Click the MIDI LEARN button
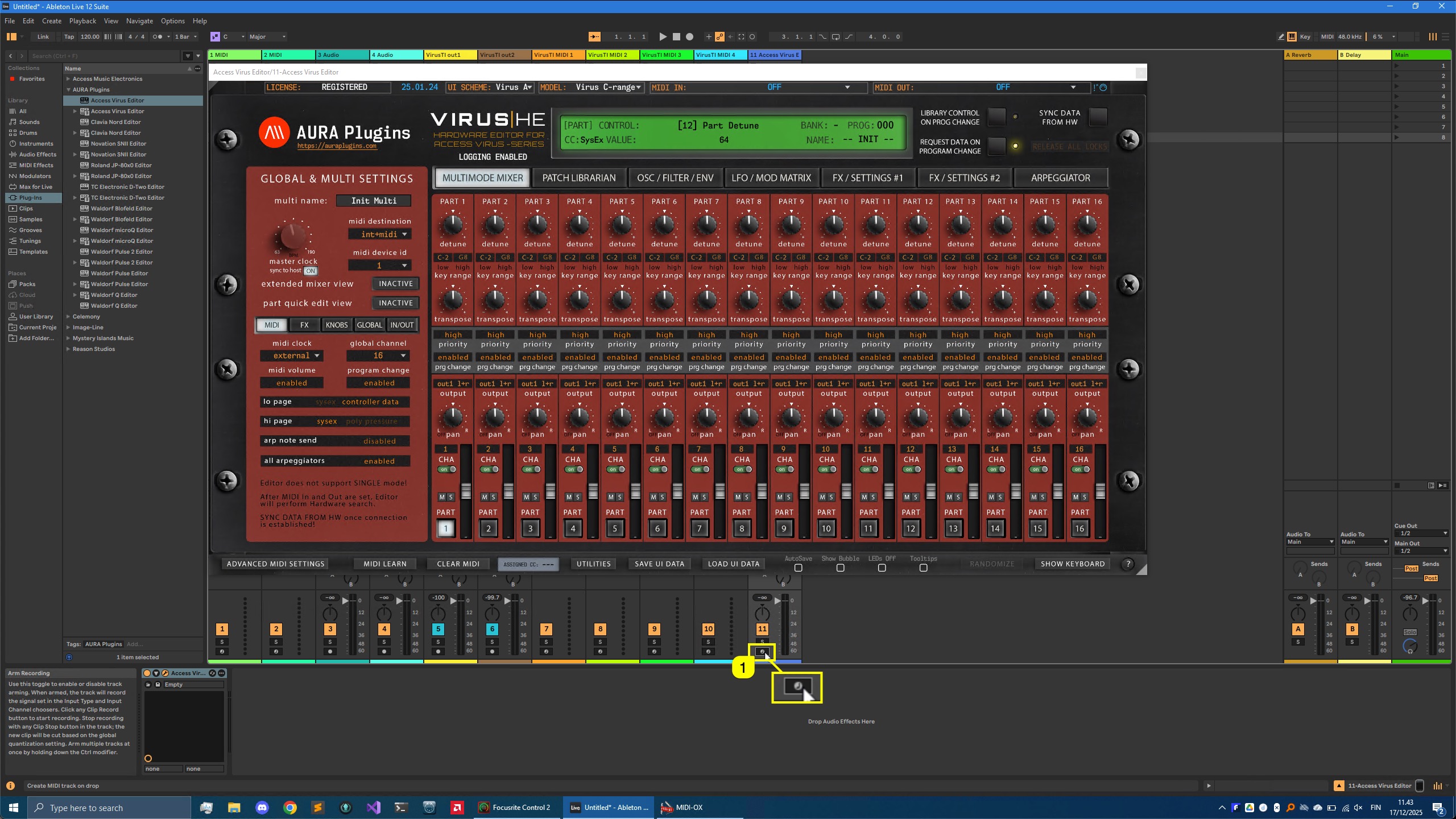The image size is (1456, 819). pos(384,564)
